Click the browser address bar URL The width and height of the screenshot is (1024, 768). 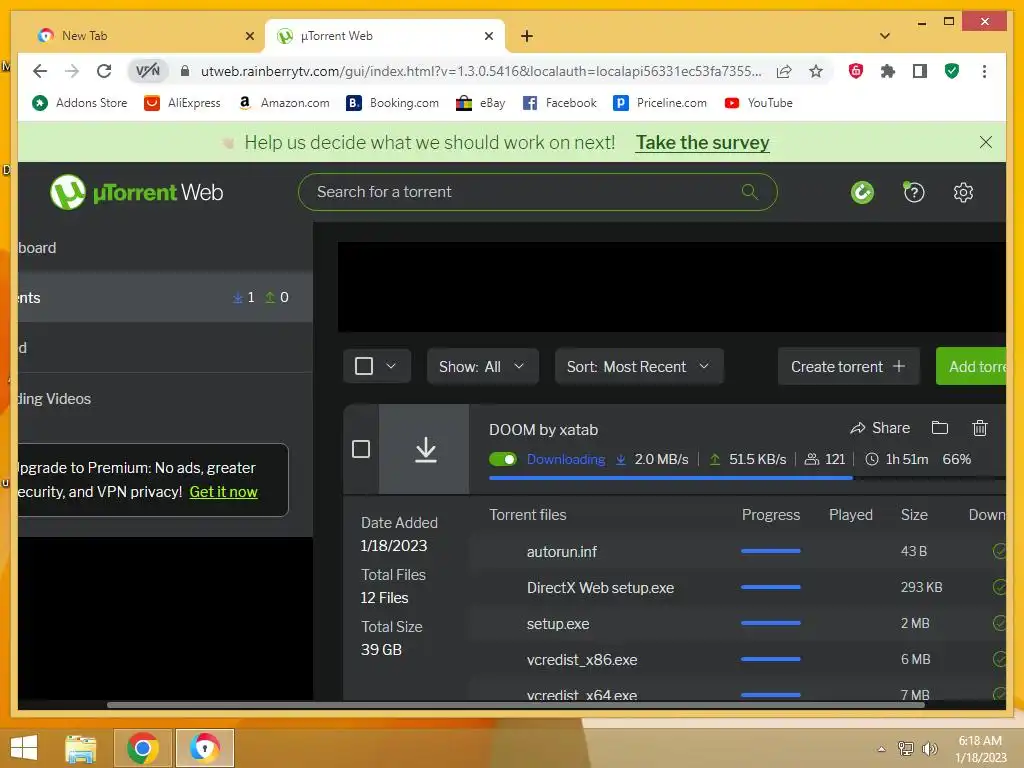tap(481, 71)
